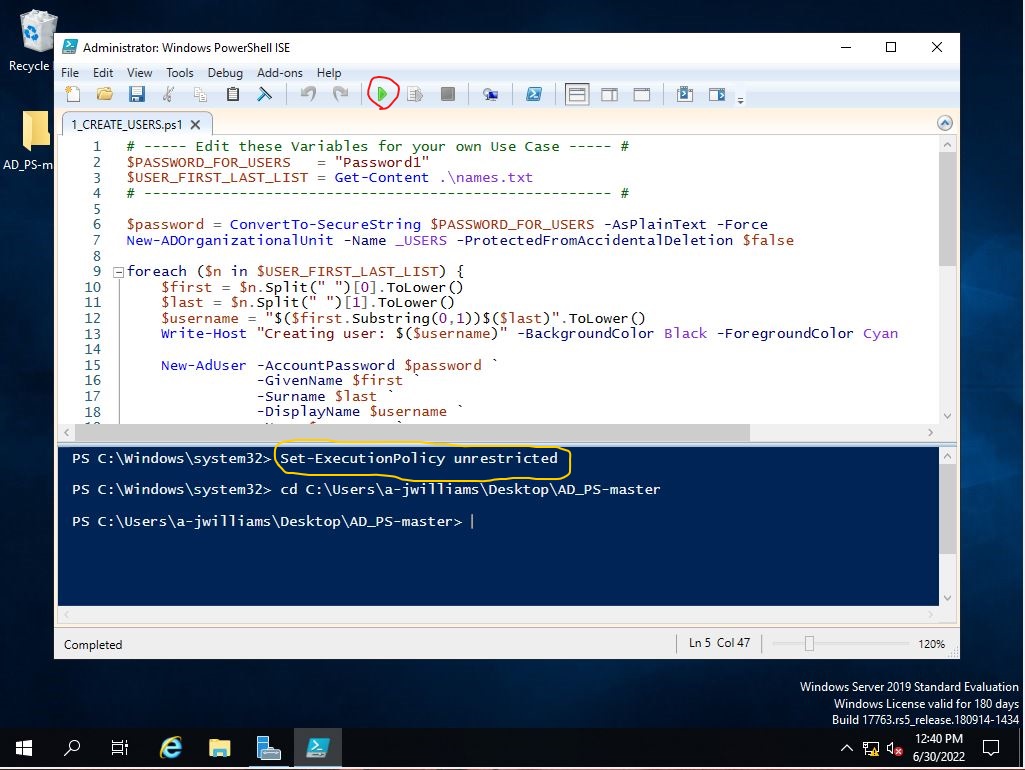Click the Redo arrow icon
This screenshot has width=1025, height=770.
point(340,95)
